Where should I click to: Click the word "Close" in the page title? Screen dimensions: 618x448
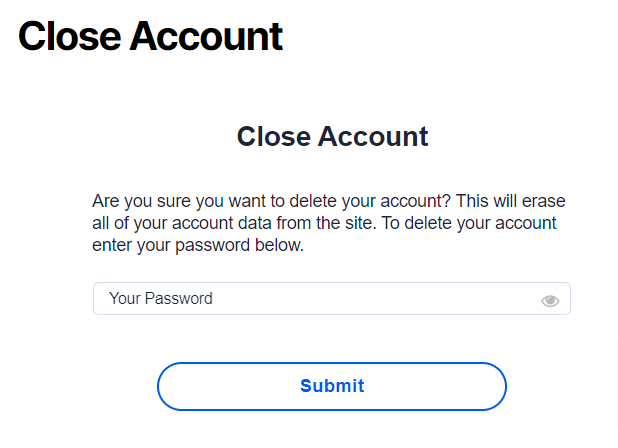[69, 36]
